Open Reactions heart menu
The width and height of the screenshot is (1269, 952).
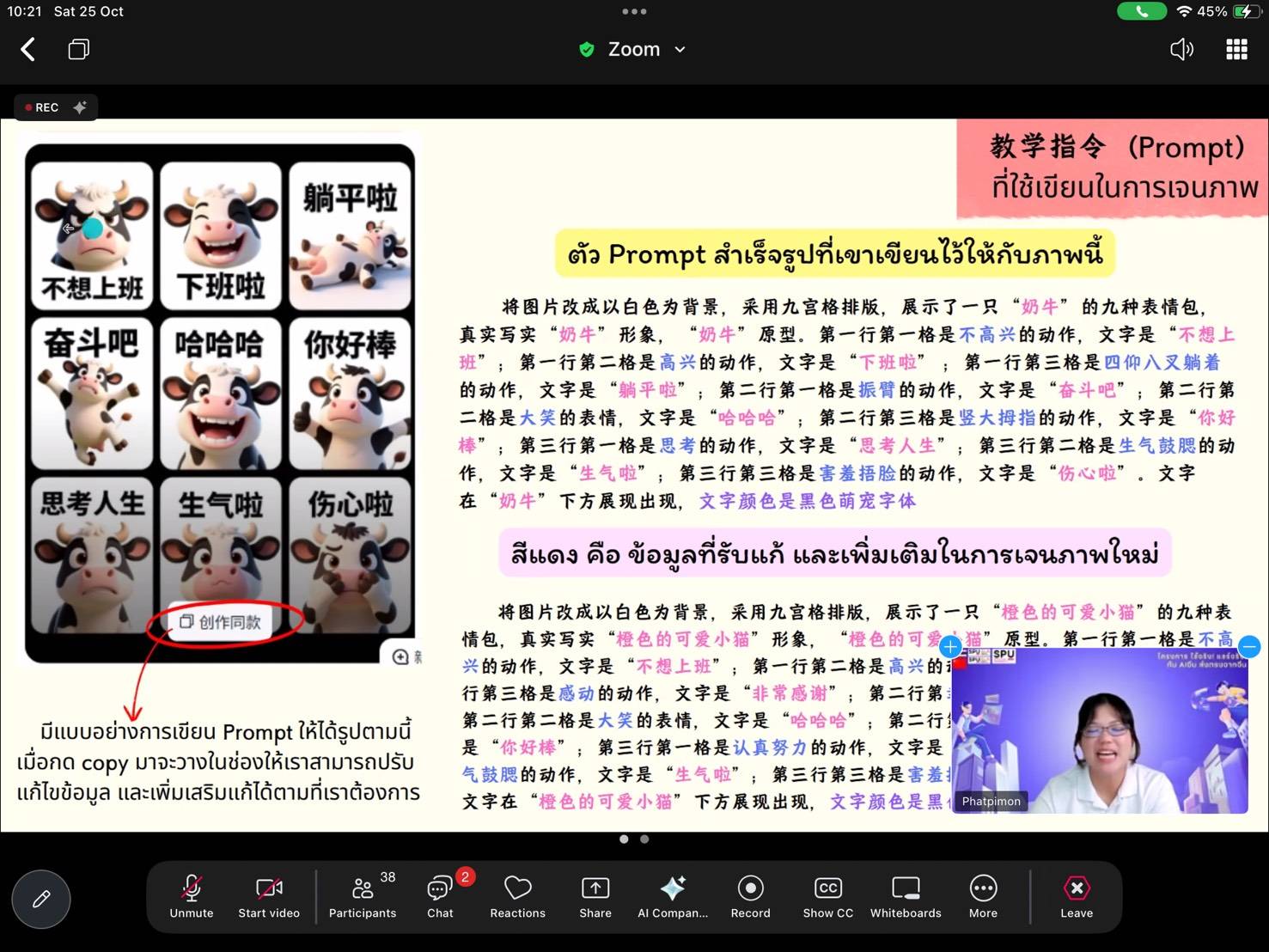pyautogui.click(x=517, y=897)
